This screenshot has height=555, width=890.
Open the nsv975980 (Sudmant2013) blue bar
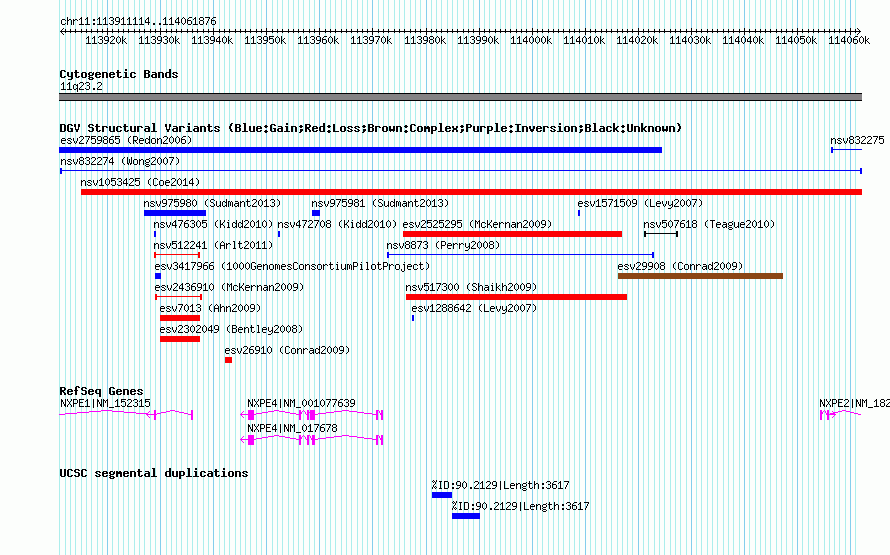(175, 213)
